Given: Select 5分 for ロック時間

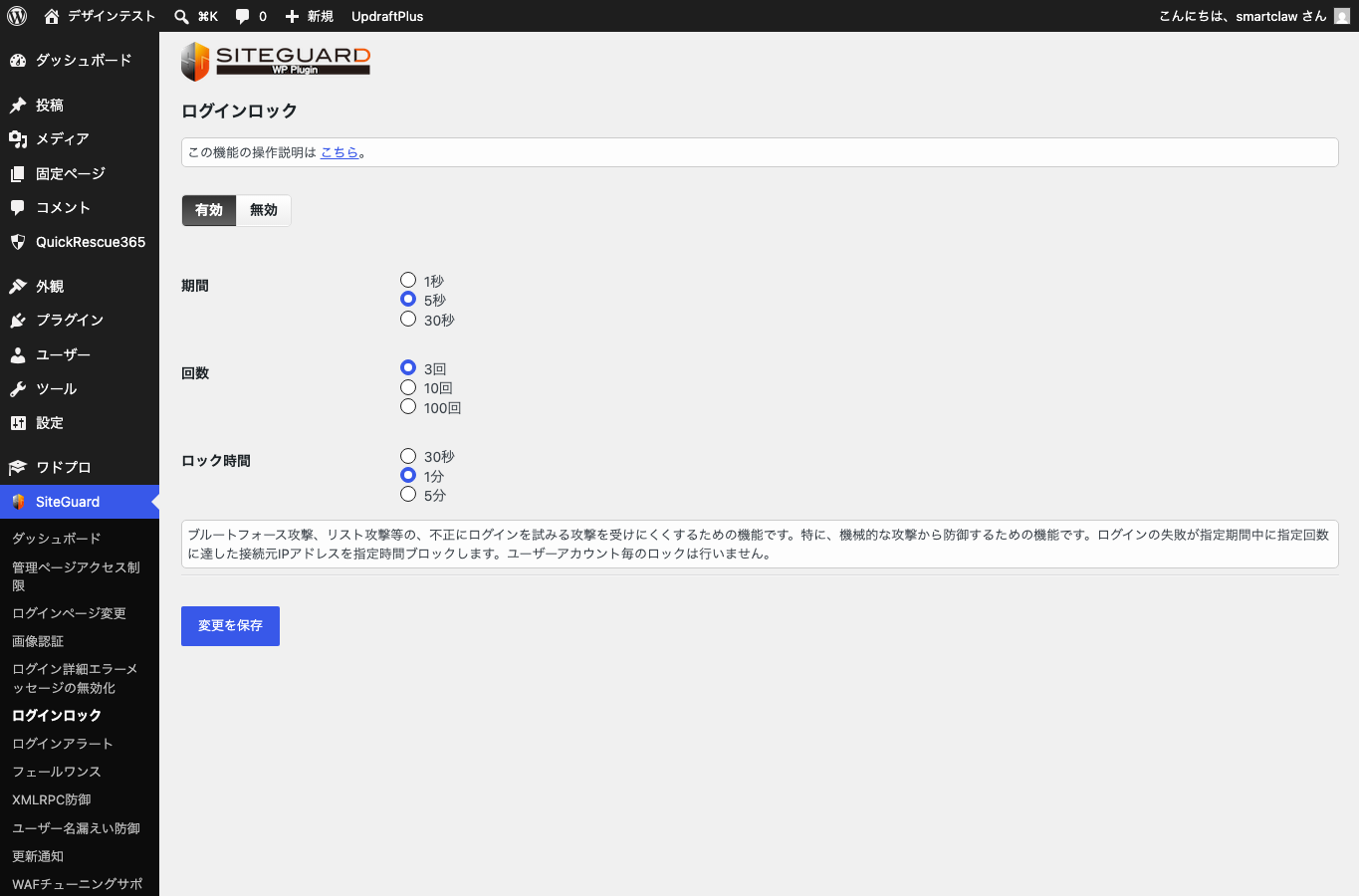Looking at the screenshot, I should point(408,494).
